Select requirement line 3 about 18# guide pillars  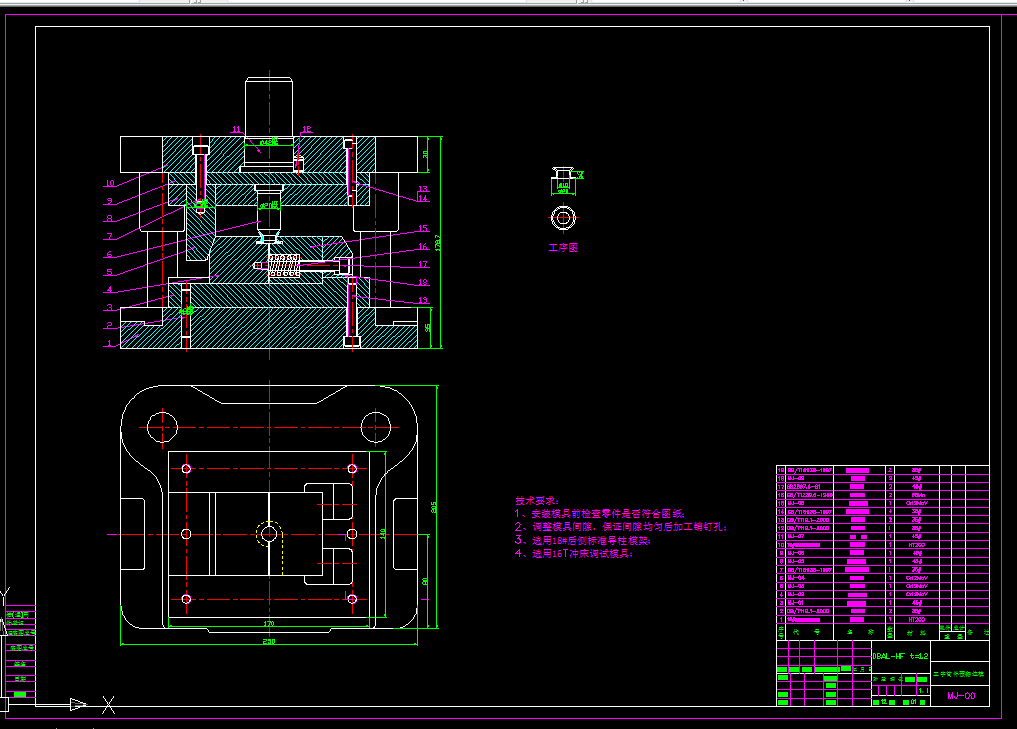pyautogui.click(x=583, y=540)
